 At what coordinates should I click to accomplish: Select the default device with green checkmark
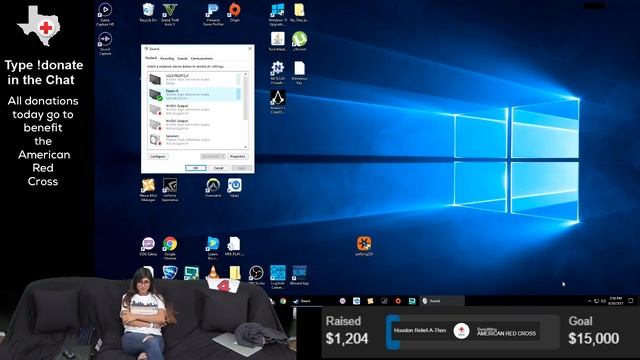tap(194, 94)
